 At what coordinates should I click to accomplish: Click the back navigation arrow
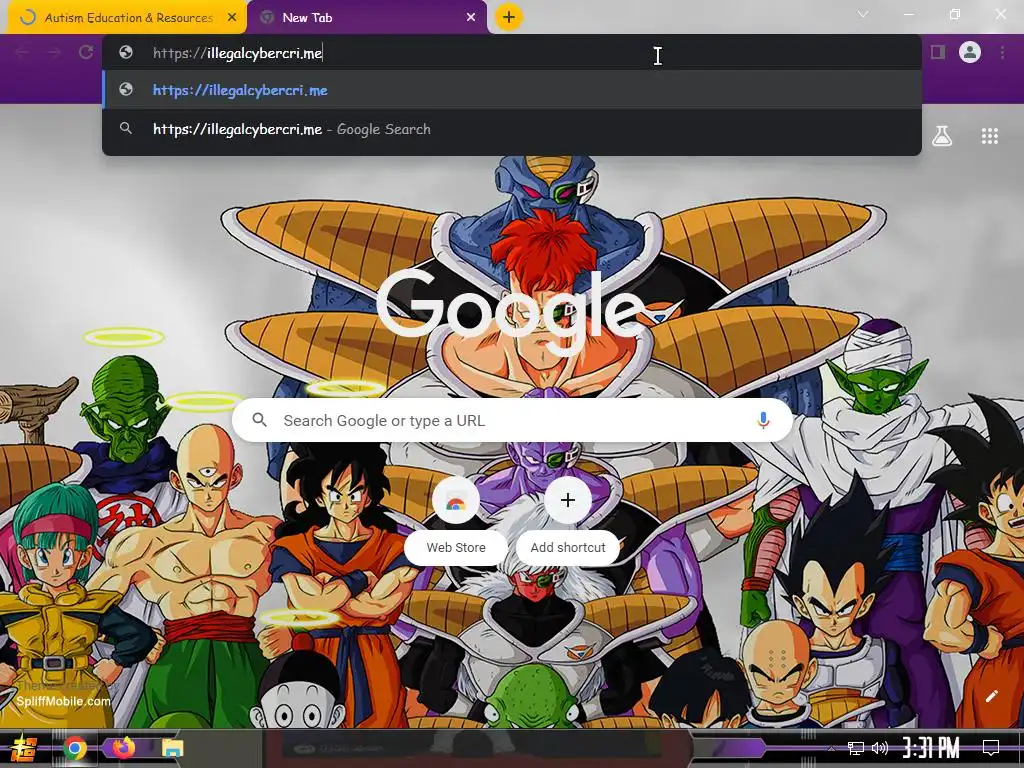point(22,52)
